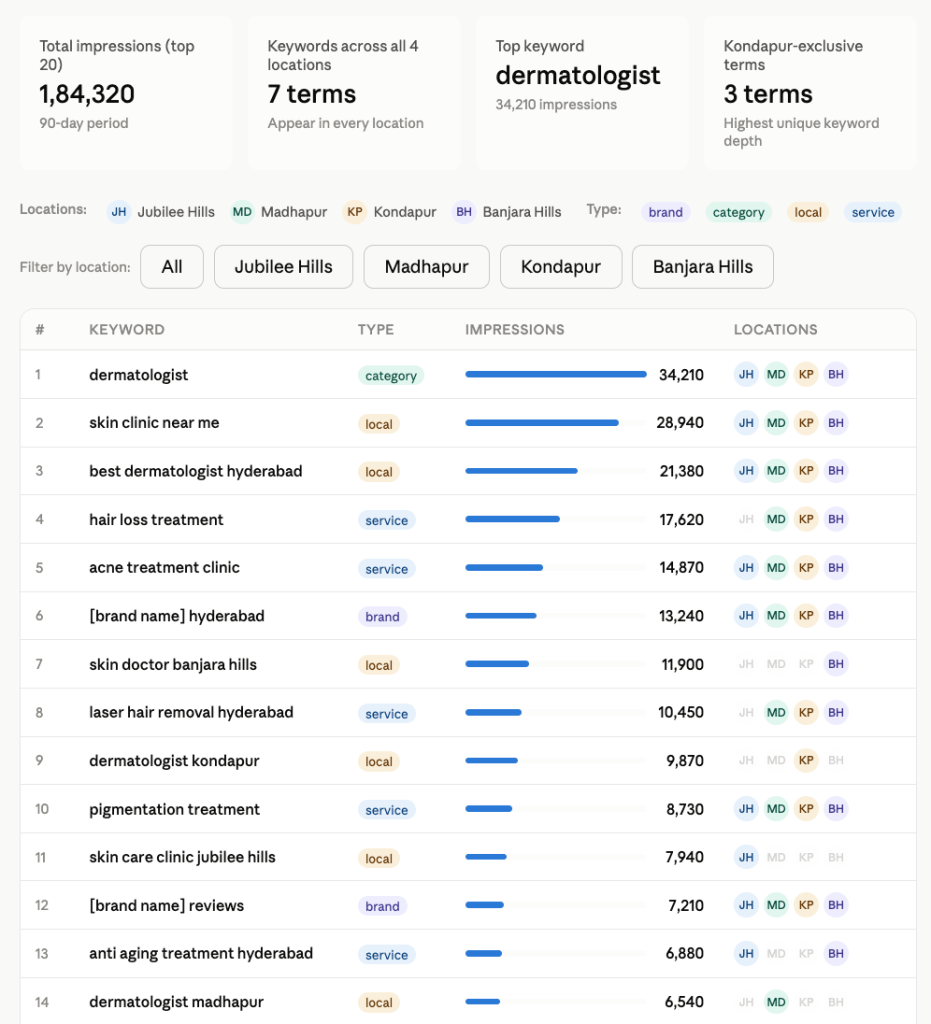Click the brand type legend tag

coord(665,212)
